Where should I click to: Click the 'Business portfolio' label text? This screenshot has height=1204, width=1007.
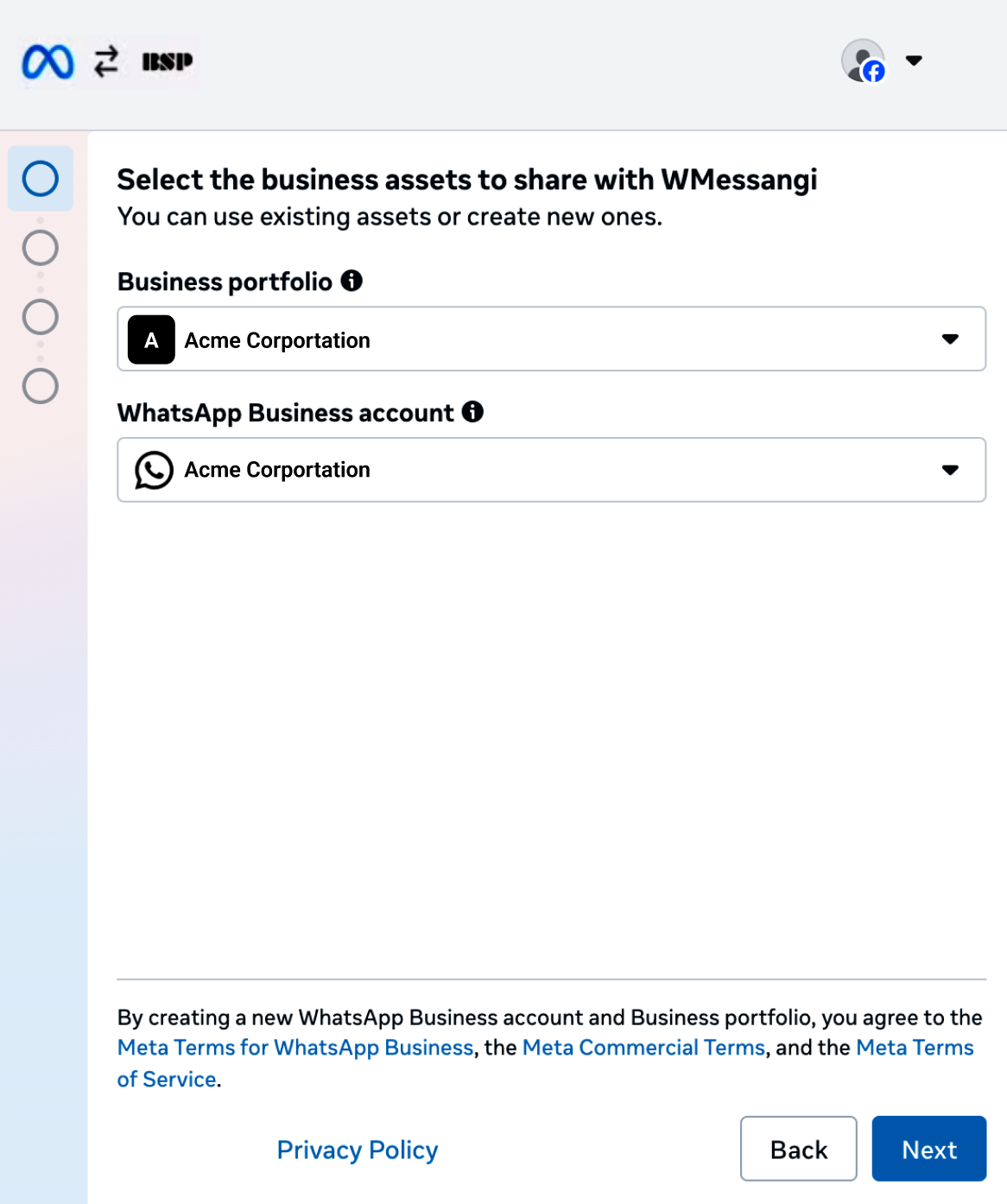point(225,282)
